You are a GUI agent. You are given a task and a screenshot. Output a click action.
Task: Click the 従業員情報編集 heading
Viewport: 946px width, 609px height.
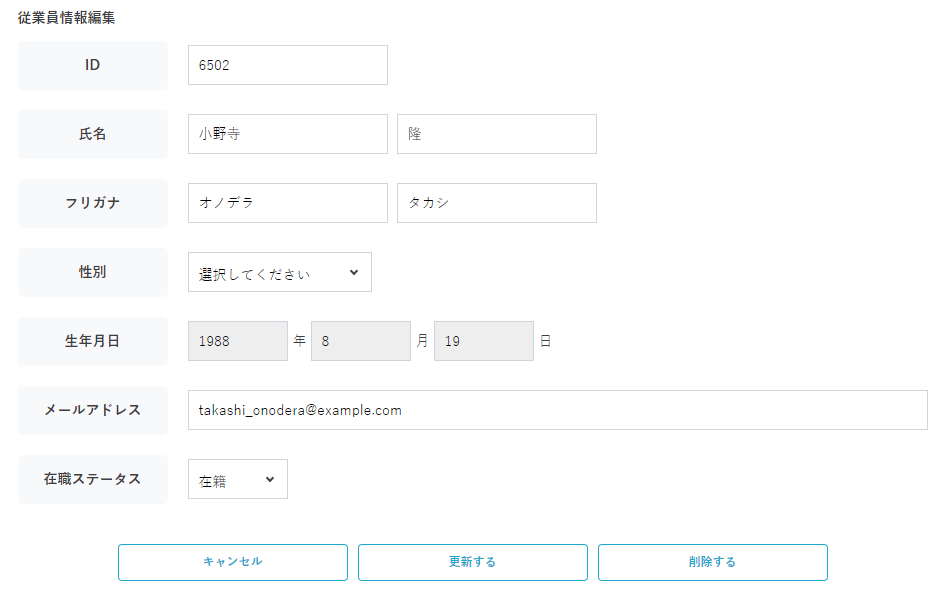[67, 18]
